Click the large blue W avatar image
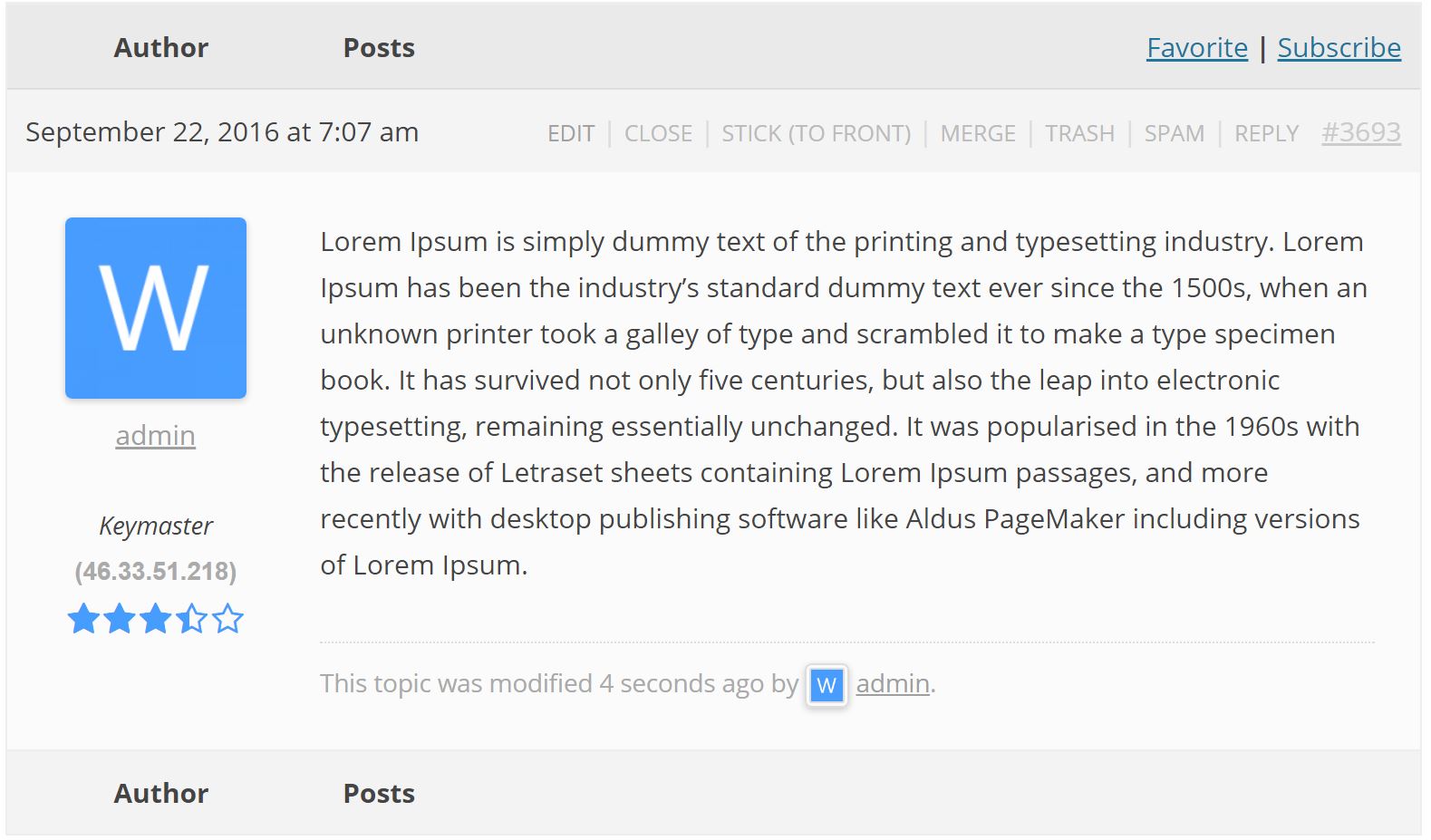 [156, 308]
